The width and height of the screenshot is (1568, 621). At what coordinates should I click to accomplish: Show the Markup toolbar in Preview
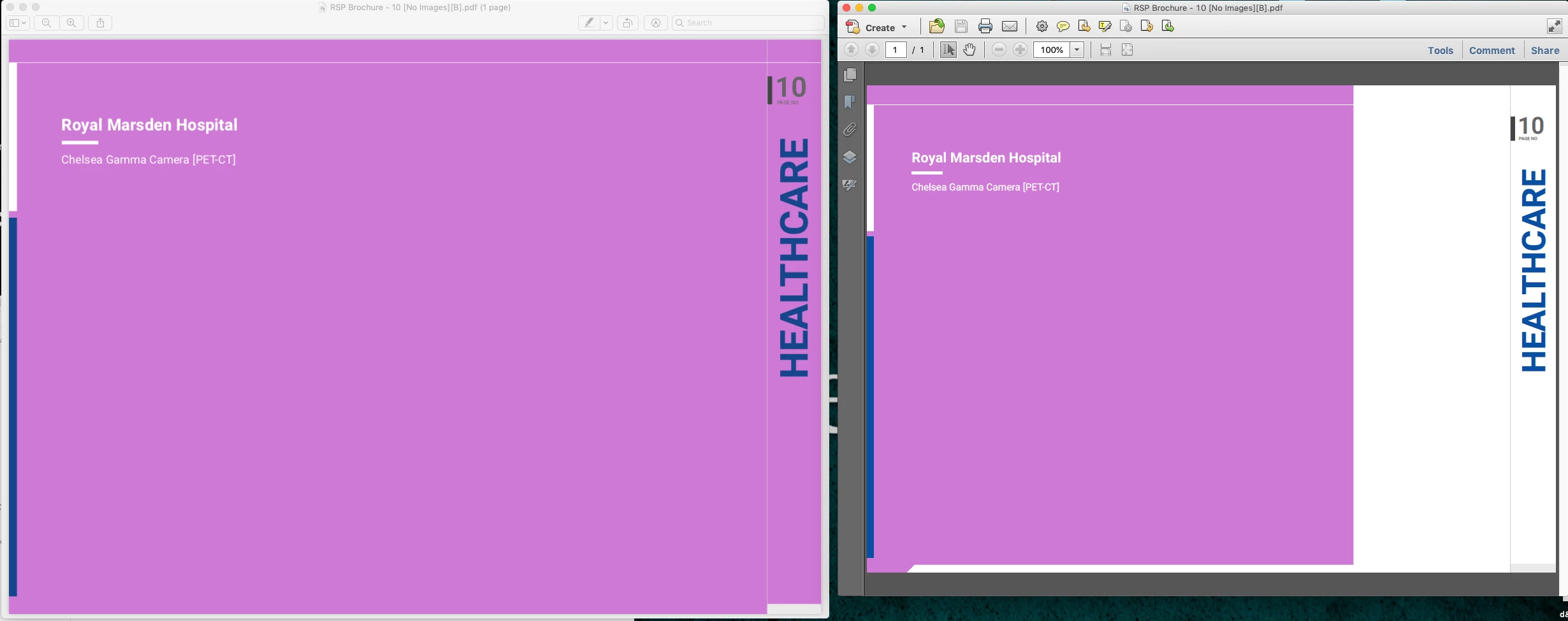click(655, 23)
